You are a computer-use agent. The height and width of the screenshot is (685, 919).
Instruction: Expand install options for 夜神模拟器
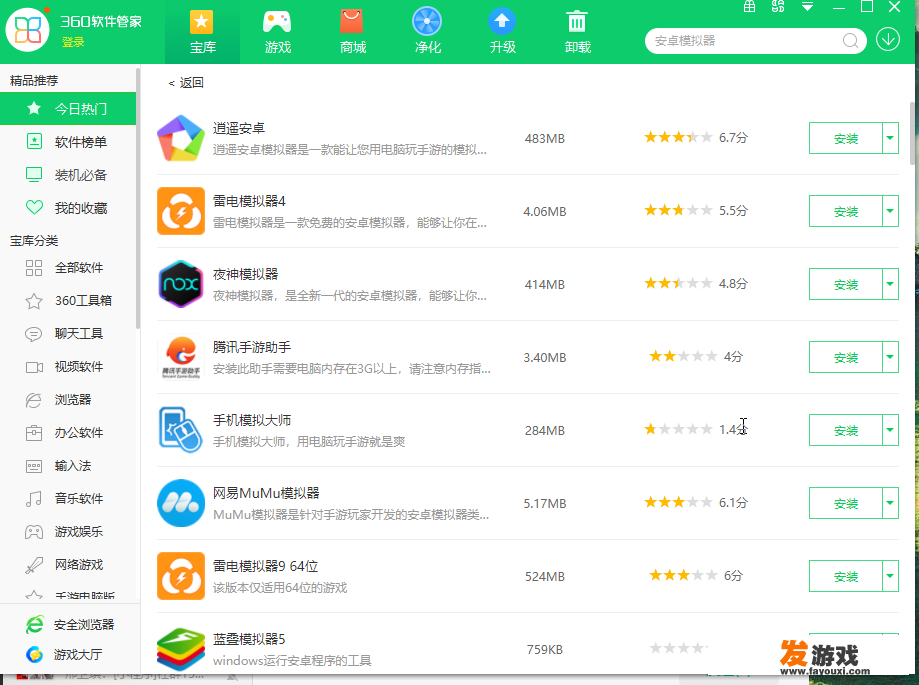click(890, 284)
